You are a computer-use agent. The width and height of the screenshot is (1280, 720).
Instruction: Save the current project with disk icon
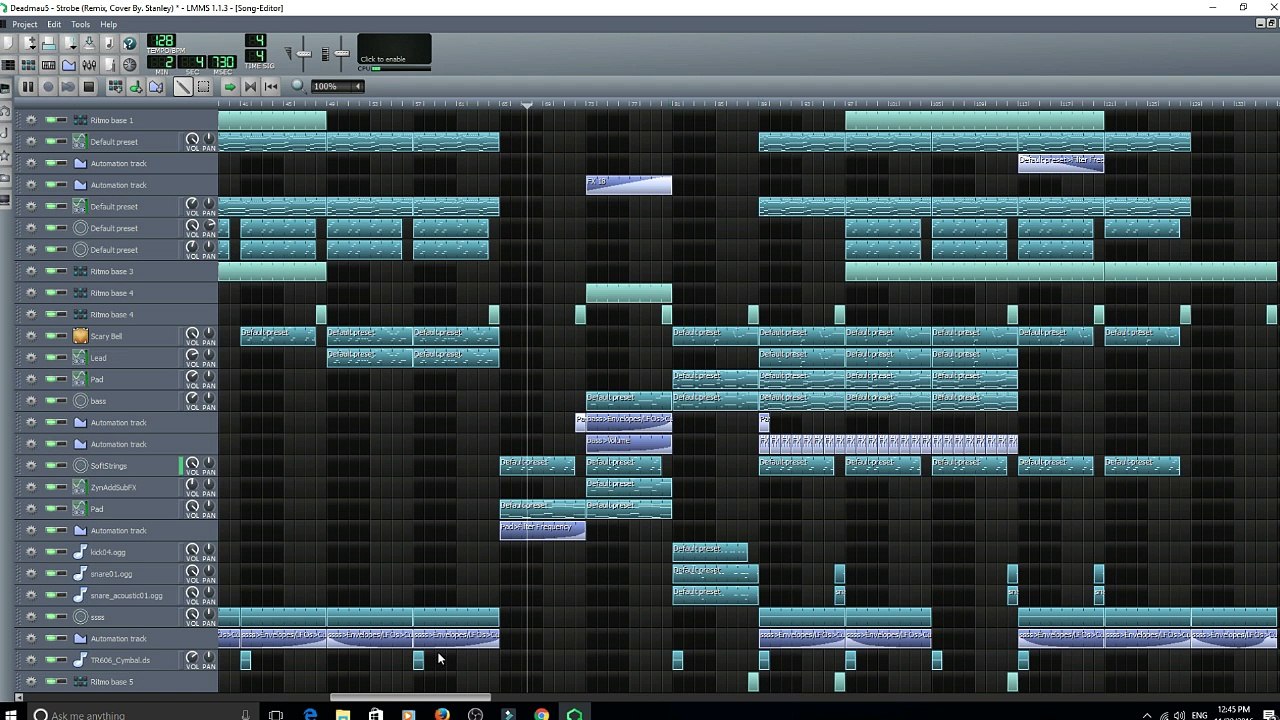[x=89, y=43]
